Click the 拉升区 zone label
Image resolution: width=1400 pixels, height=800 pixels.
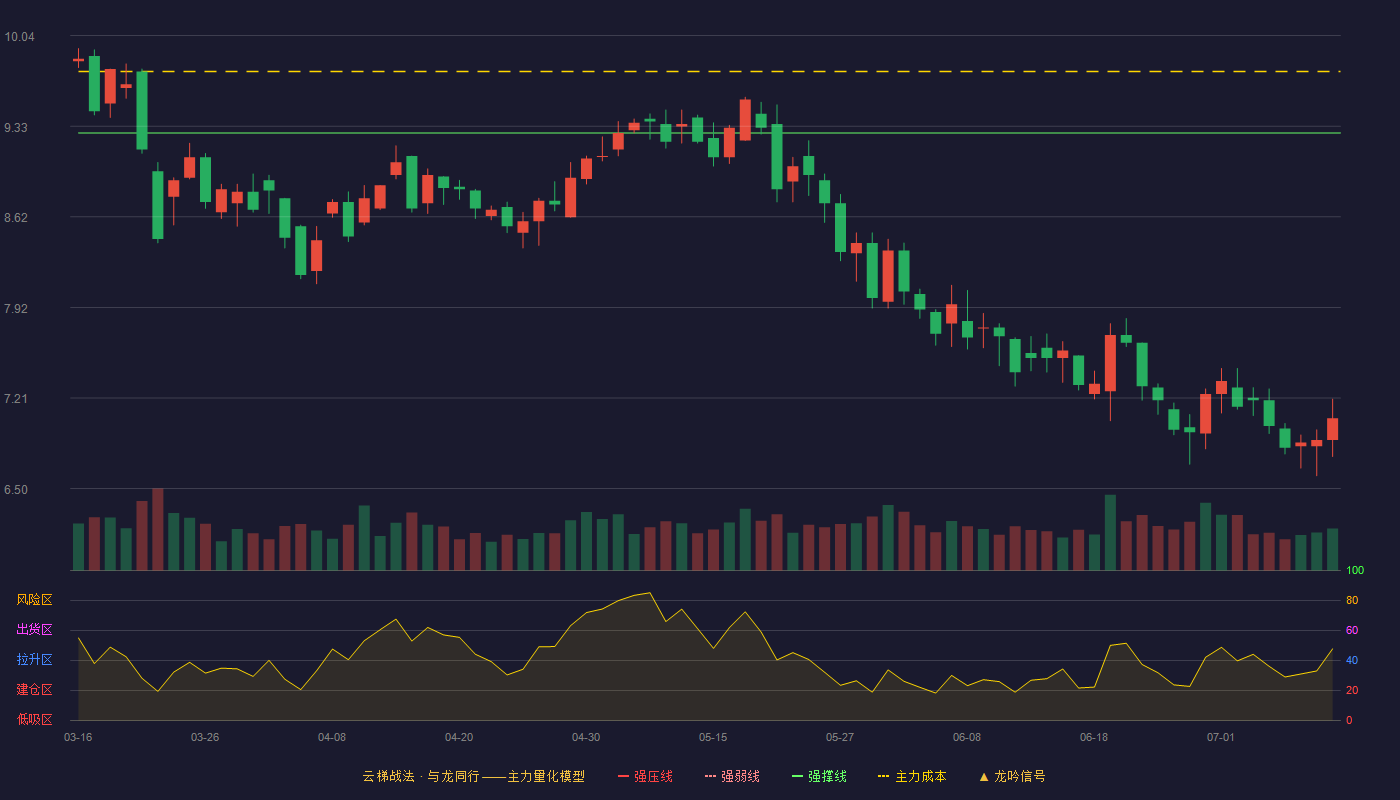tap(35, 660)
